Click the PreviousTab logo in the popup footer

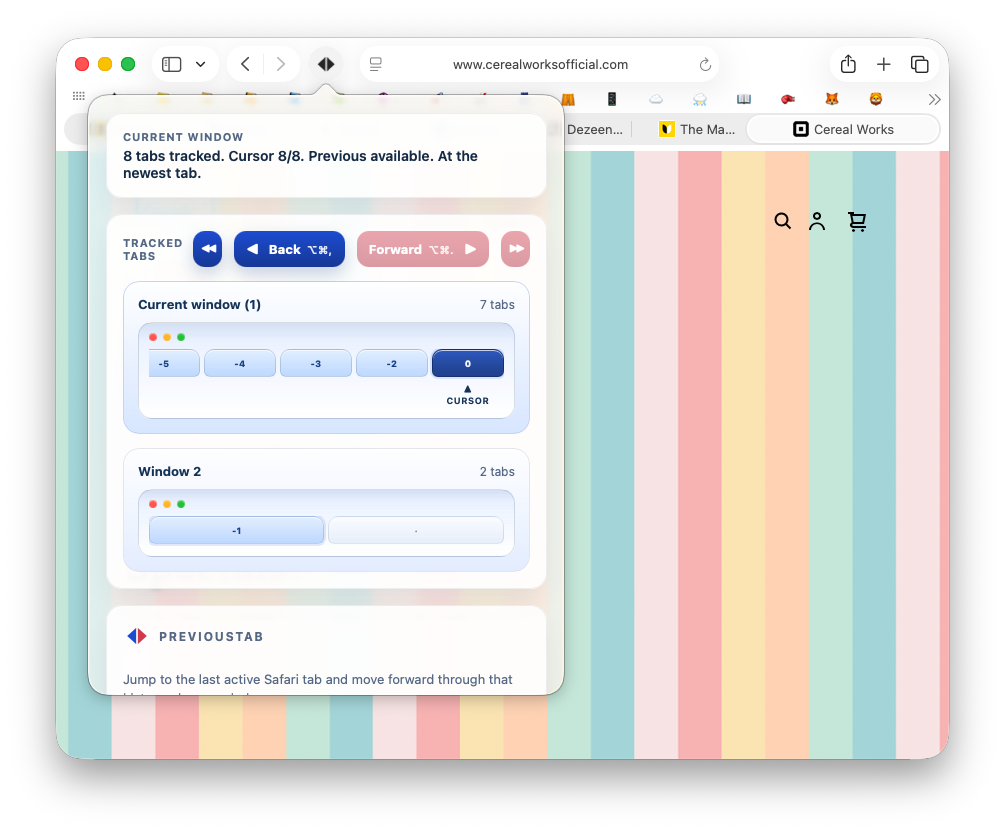pos(136,636)
